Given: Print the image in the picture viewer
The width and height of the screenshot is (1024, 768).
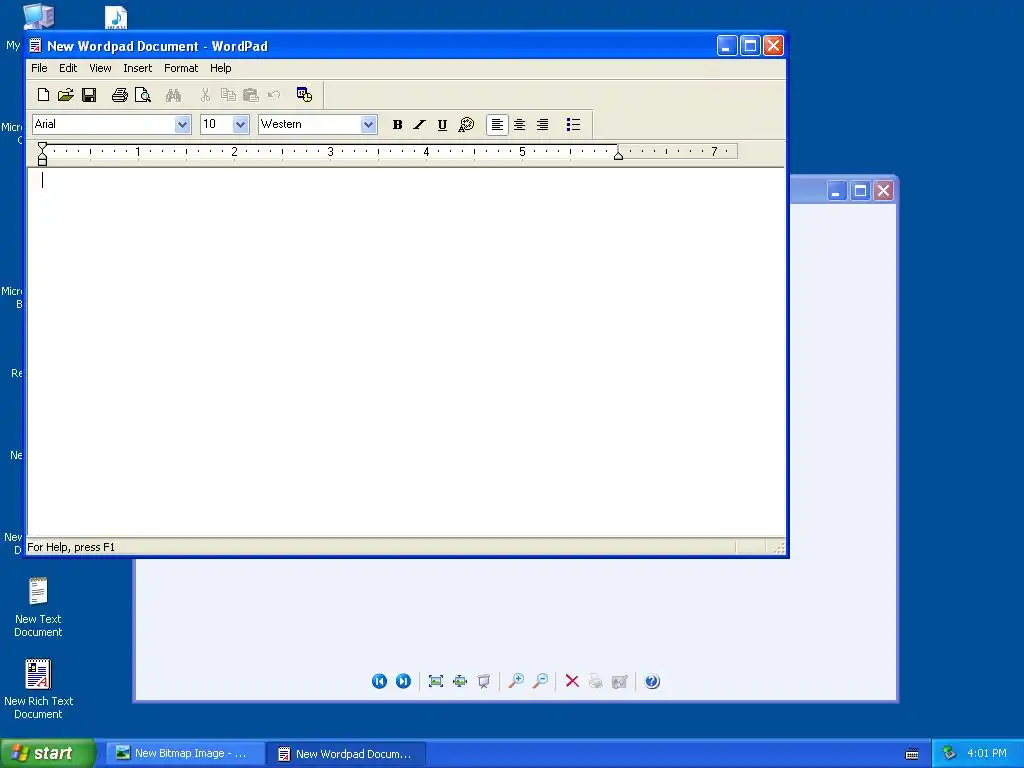Looking at the screenshot, I should point(596,681).
